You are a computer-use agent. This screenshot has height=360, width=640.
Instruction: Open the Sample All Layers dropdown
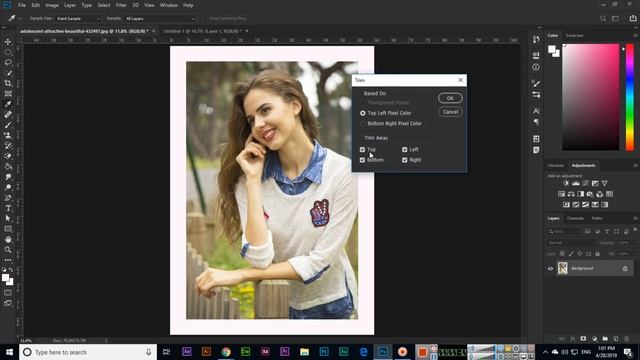click(160, 18)
